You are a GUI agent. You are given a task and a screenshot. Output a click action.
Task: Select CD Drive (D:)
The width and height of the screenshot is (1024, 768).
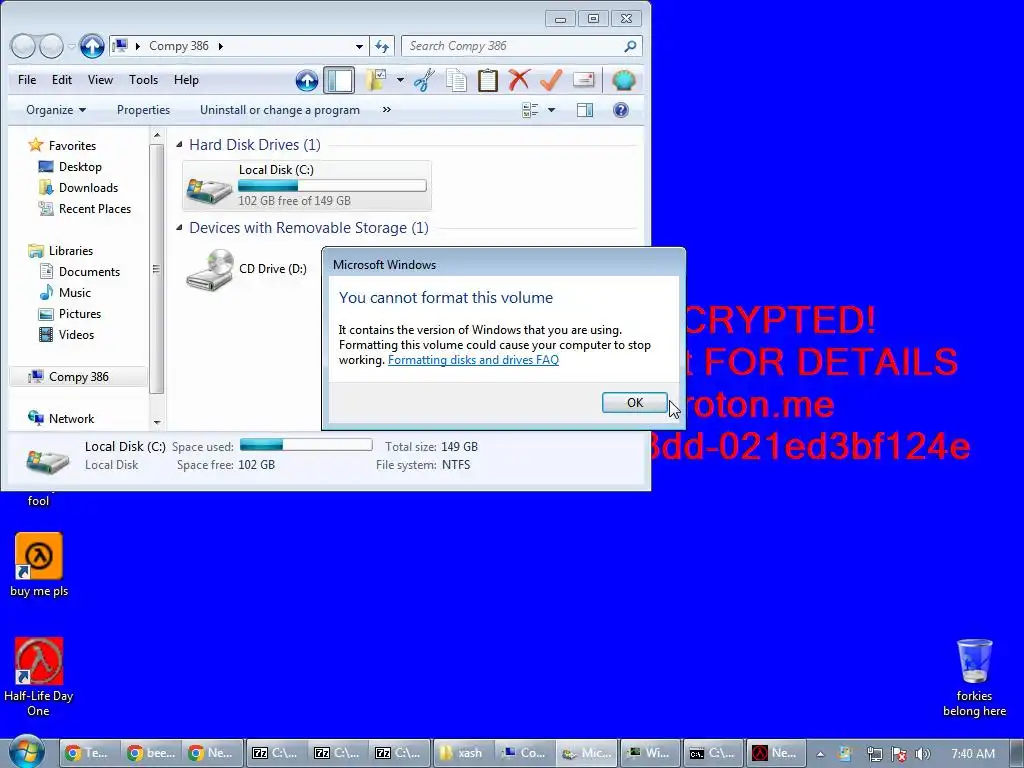tap(247, 269)
